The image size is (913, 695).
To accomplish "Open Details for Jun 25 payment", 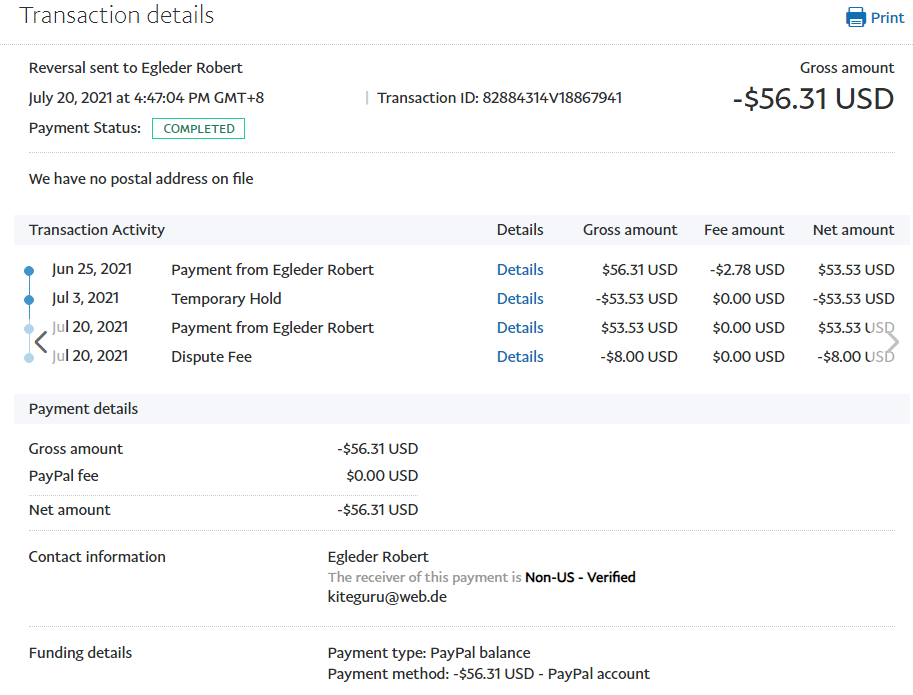I will pos(520,270).
